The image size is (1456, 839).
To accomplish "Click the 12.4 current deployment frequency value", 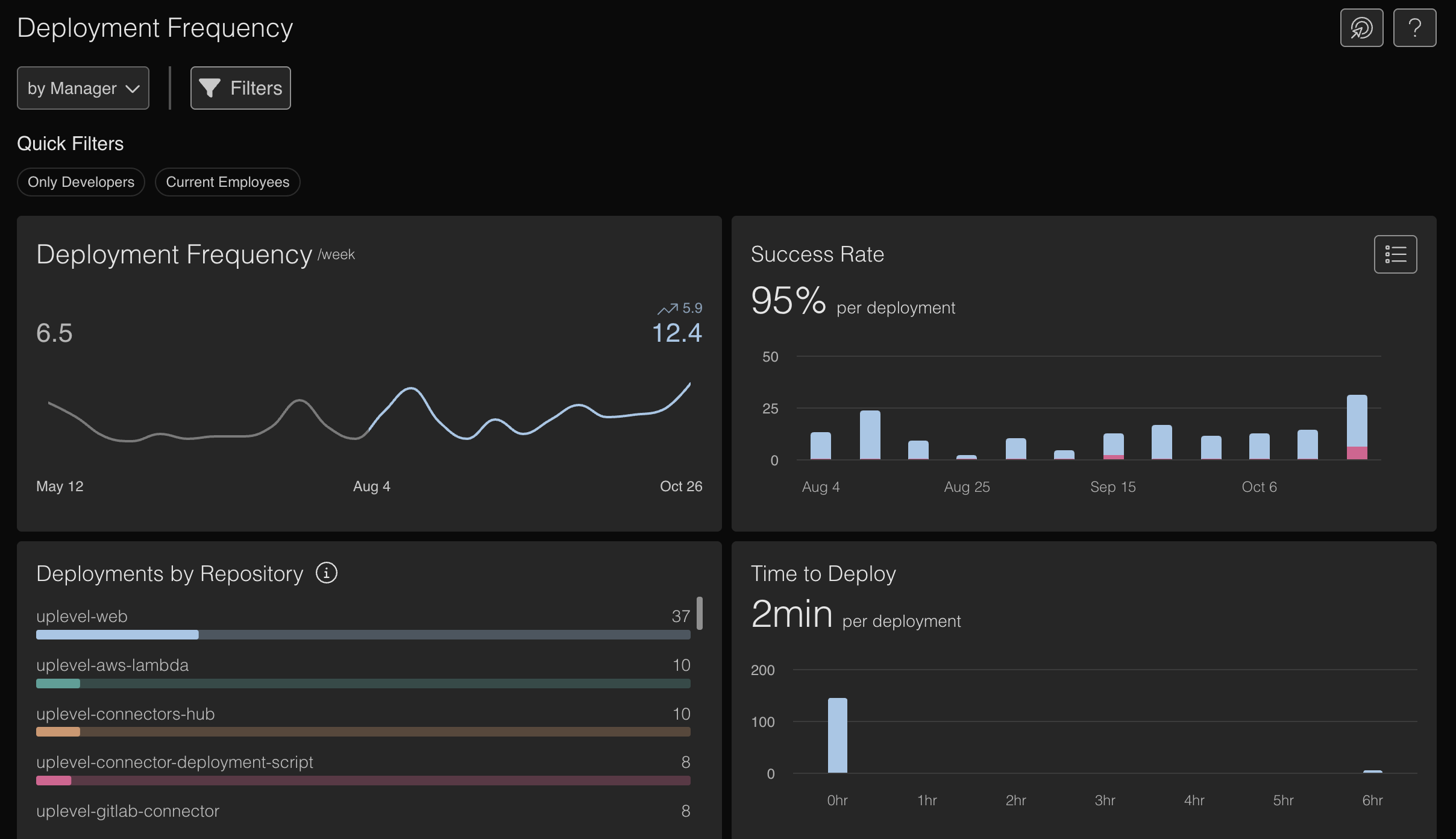I will pyautogui.click(x=677, y=333).
